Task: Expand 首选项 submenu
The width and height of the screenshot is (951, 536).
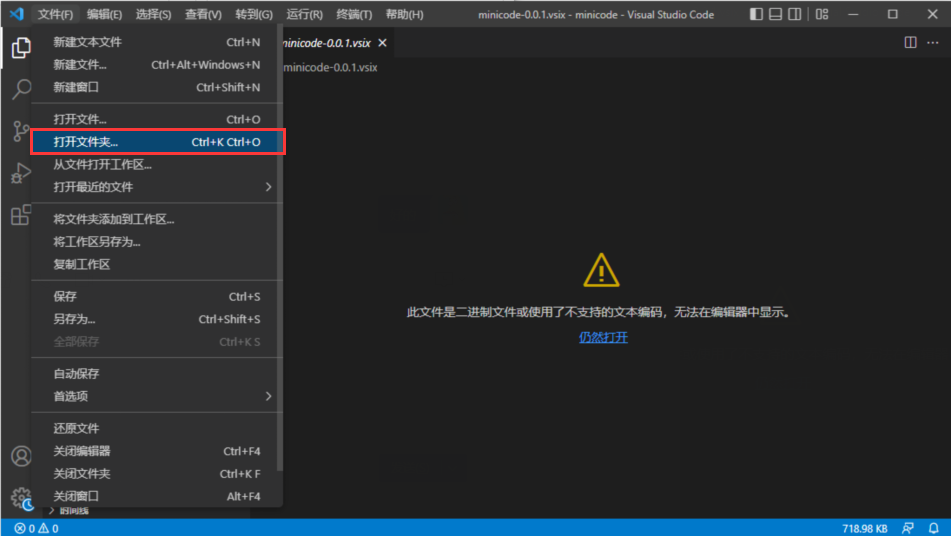Action: (156, 396)
